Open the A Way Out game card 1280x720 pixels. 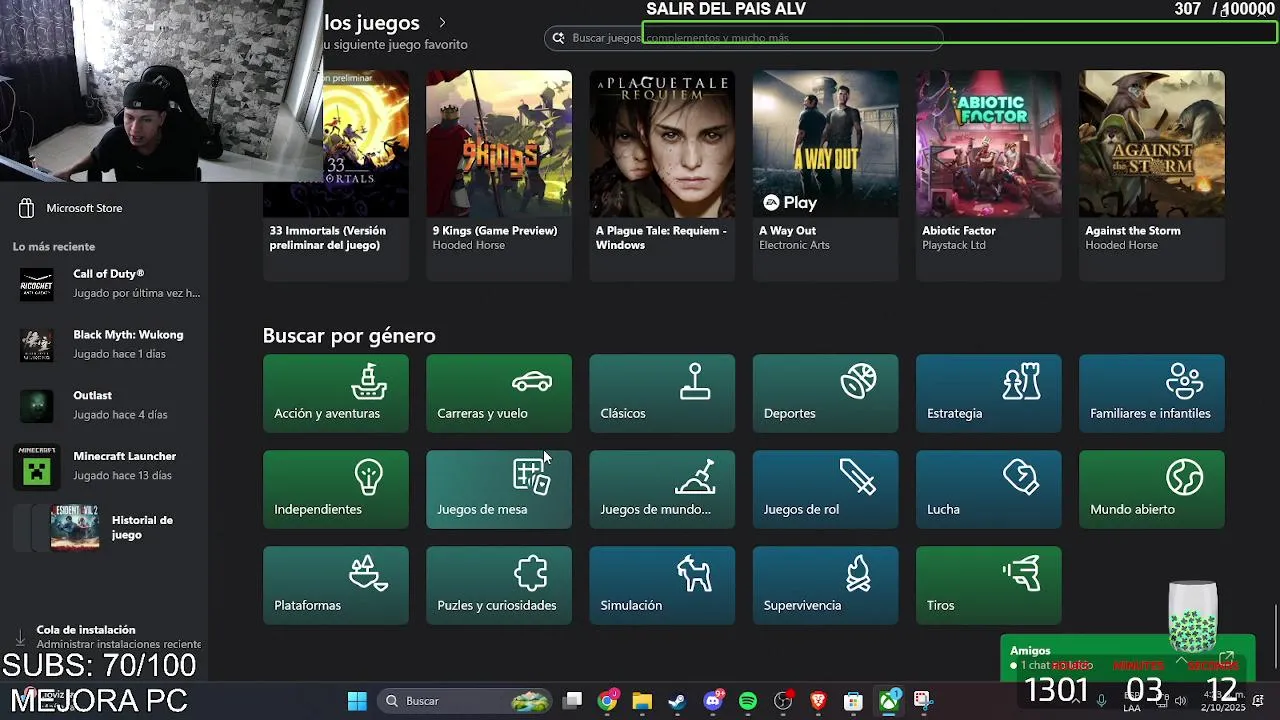[x=825, y=175]
